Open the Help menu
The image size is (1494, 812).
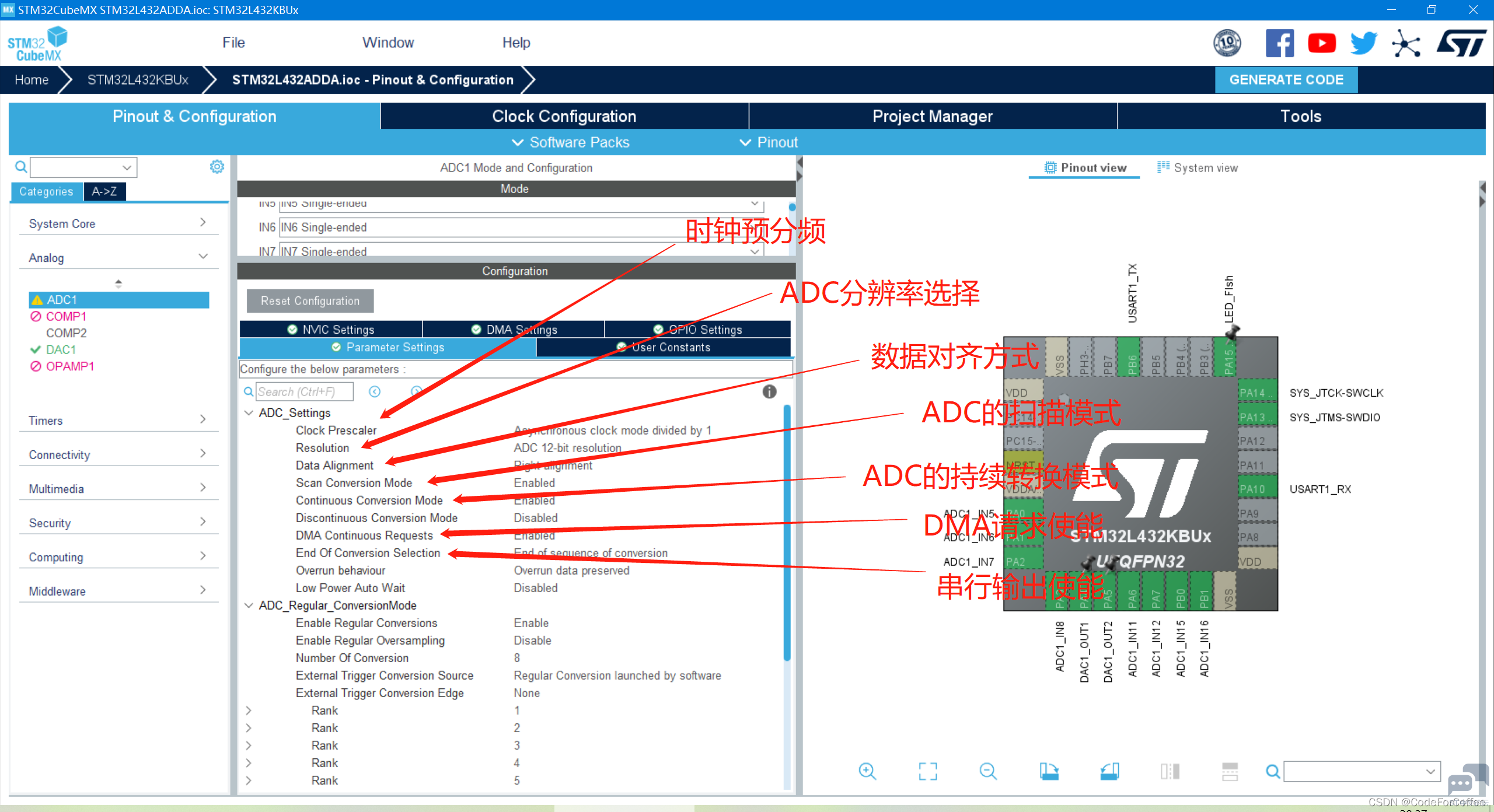point(516,43)
